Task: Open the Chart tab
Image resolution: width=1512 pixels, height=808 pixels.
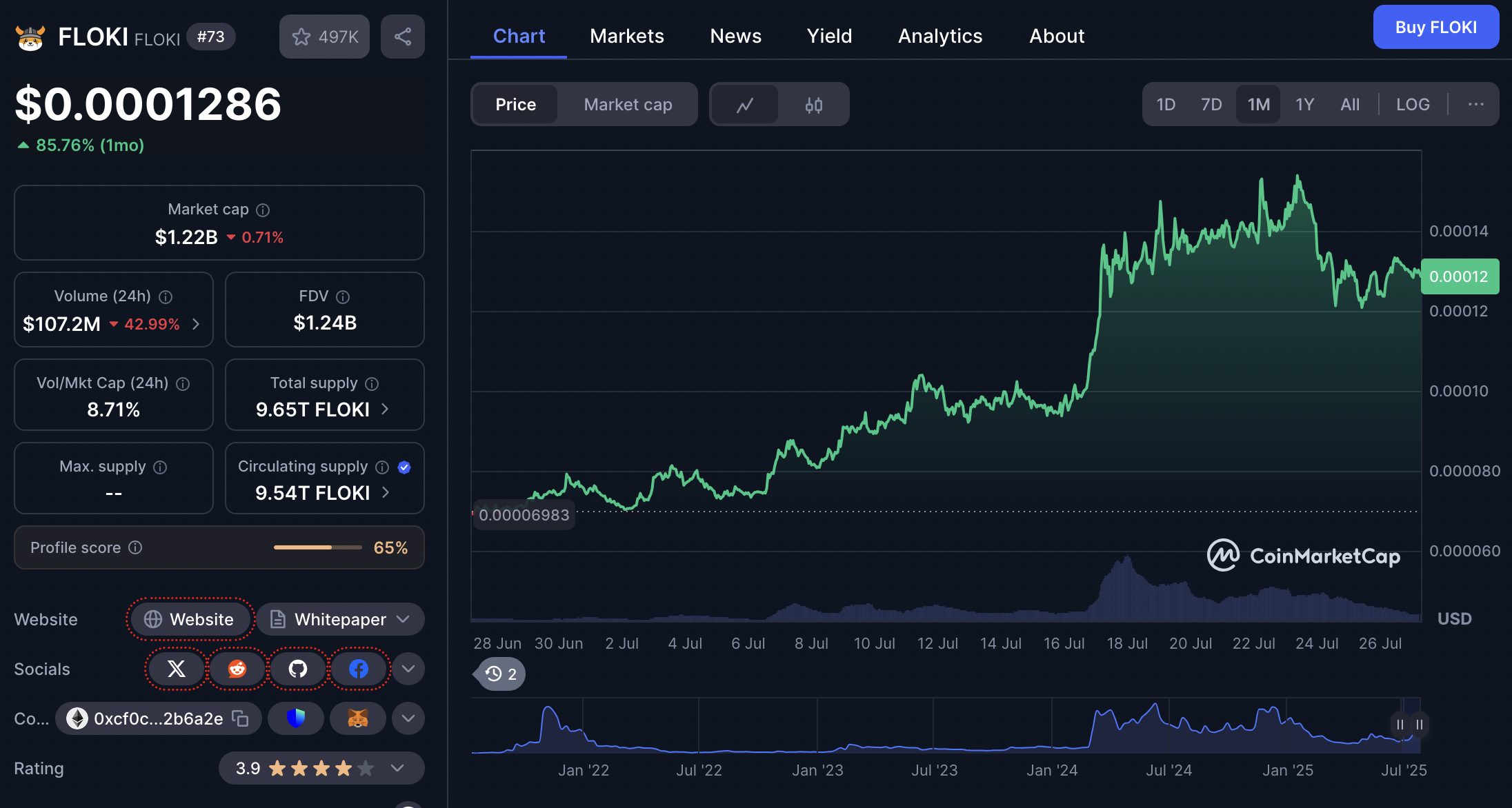Action: point(519,36)
